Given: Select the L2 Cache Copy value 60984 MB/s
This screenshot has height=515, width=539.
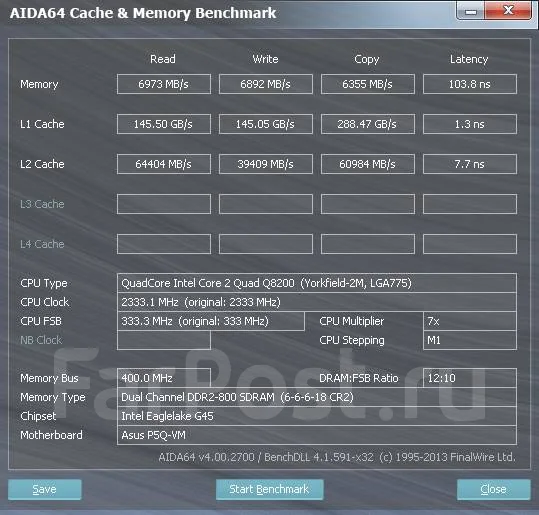Looking at the screenshot, I should [x=367, y=164].
